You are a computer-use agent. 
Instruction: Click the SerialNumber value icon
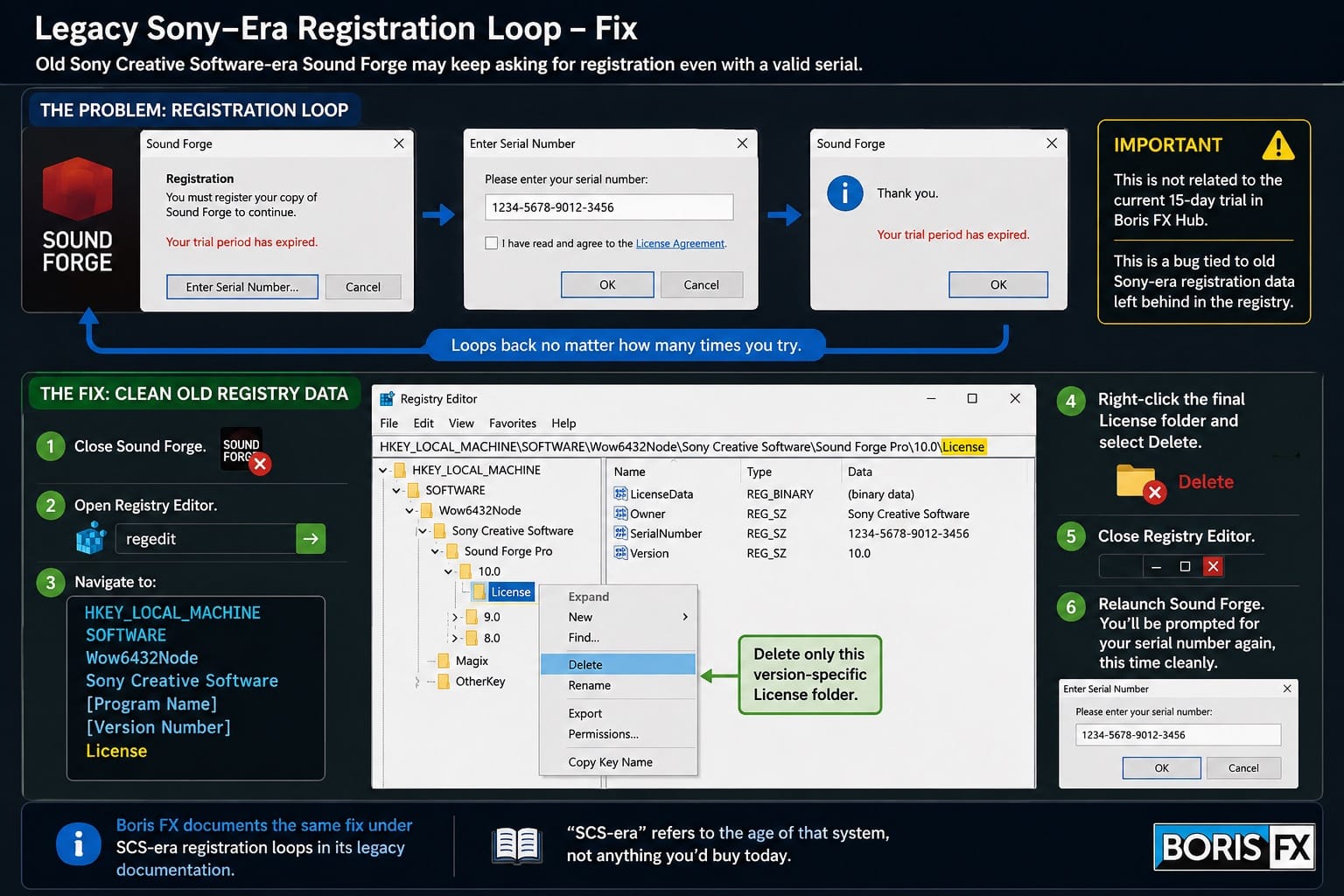coord(621,533)
